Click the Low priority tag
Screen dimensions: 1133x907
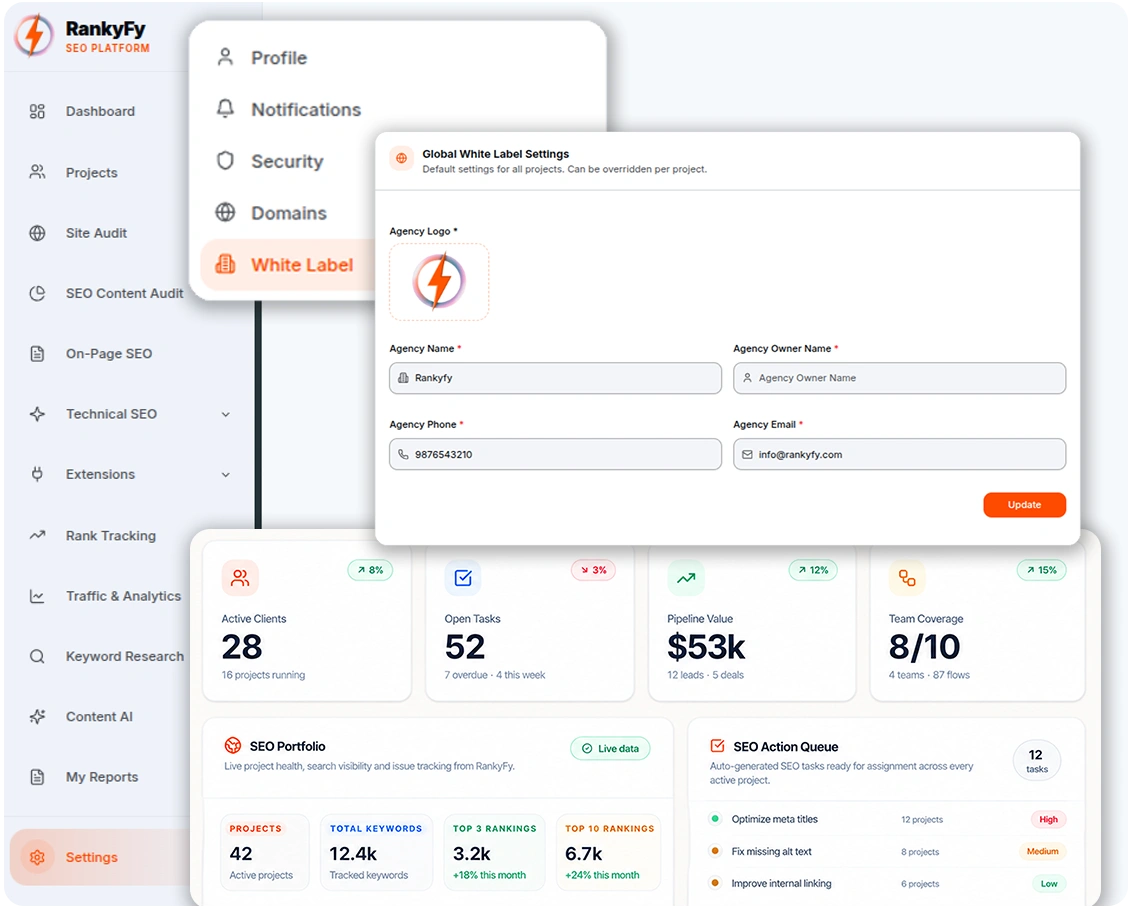[1048, 883]
